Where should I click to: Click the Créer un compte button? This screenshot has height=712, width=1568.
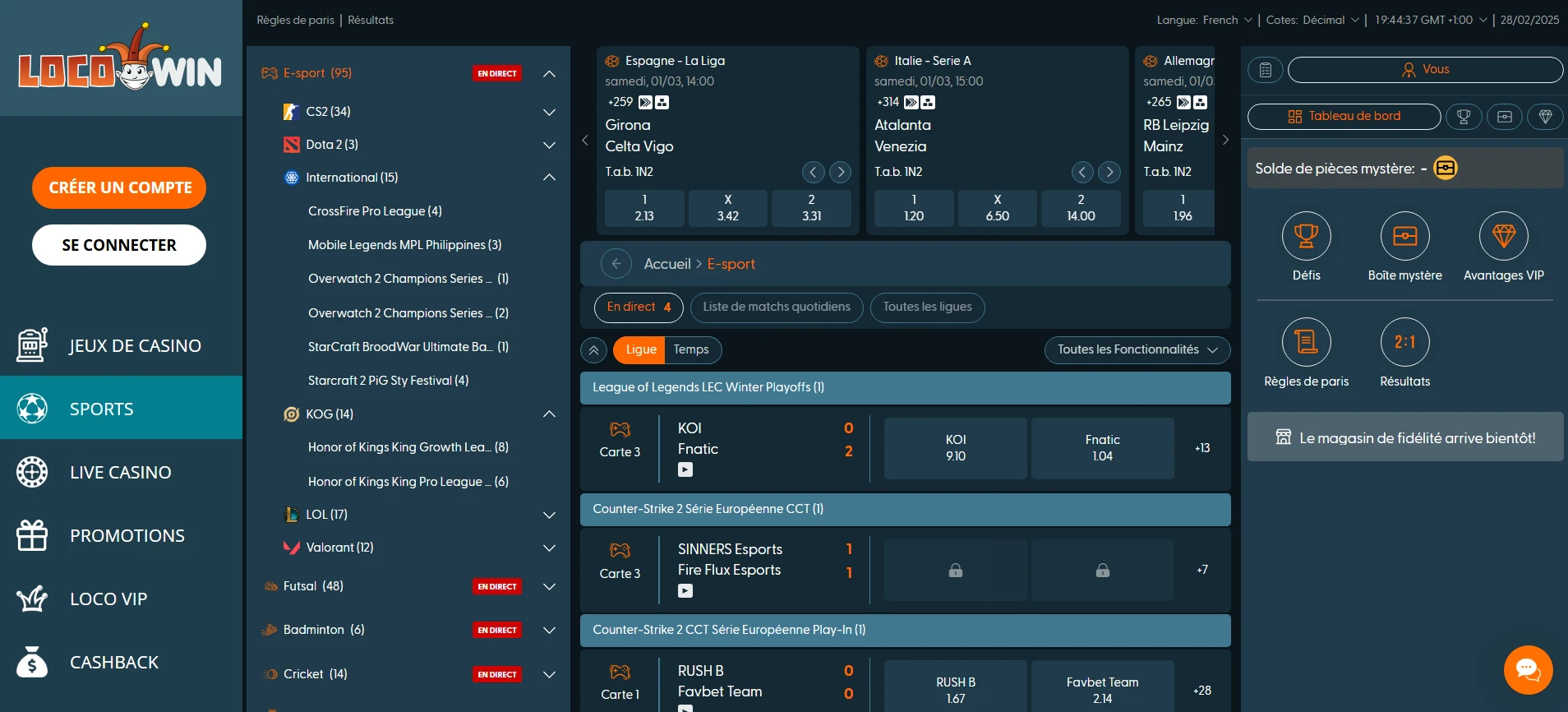[119, 187]
